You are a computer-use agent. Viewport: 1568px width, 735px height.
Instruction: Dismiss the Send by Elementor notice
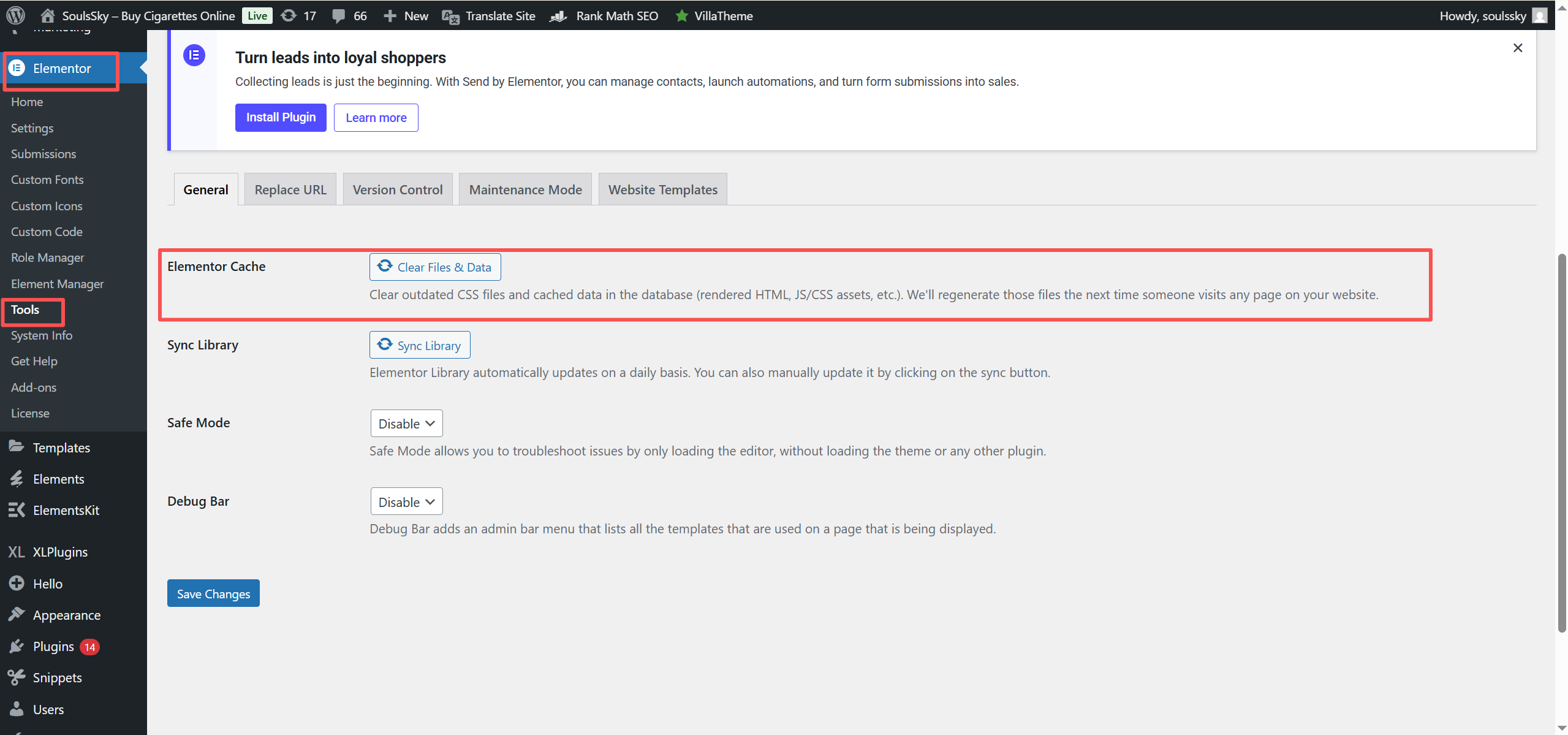1517,48
